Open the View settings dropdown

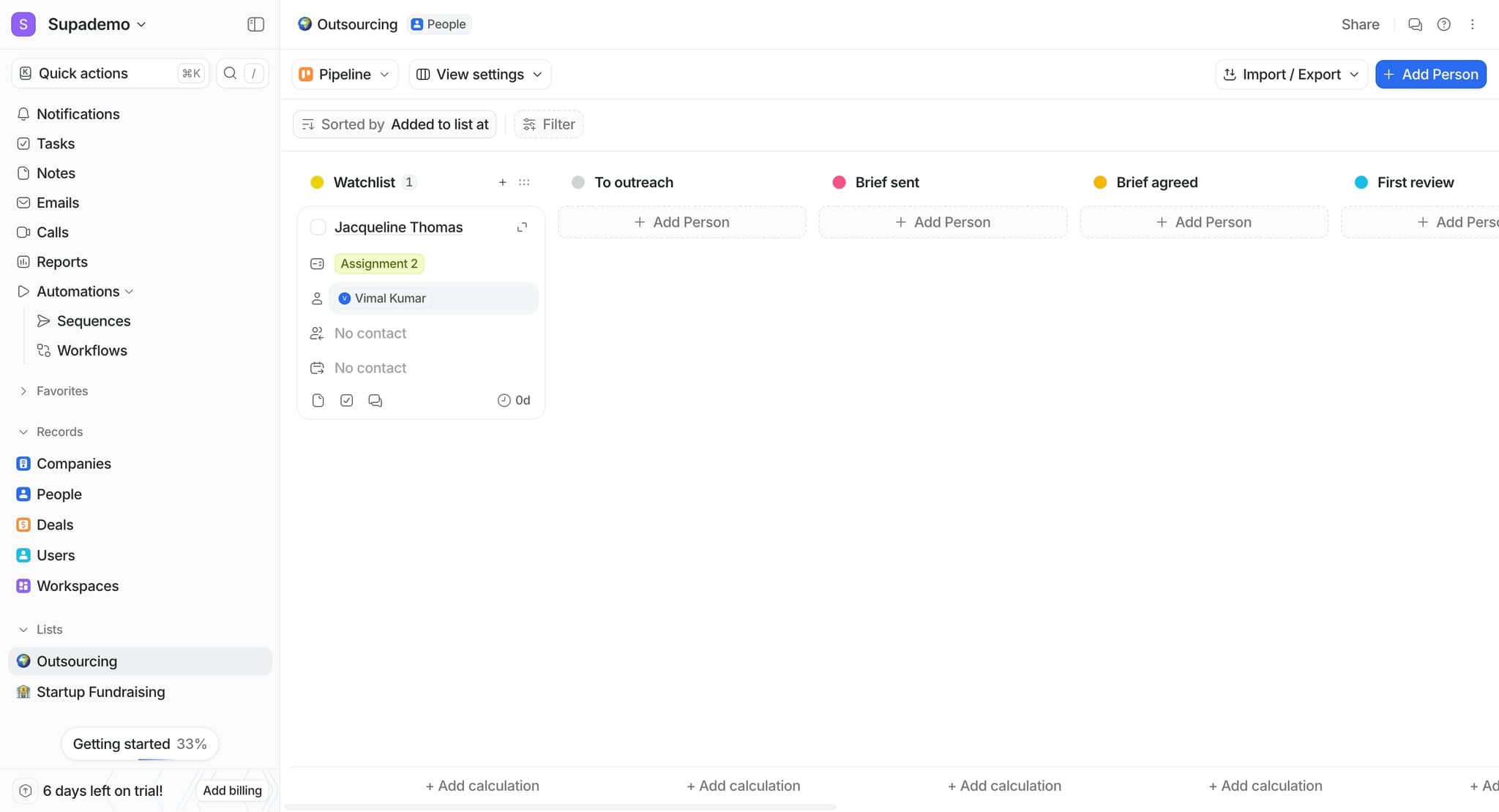click(x=479, y=74)
